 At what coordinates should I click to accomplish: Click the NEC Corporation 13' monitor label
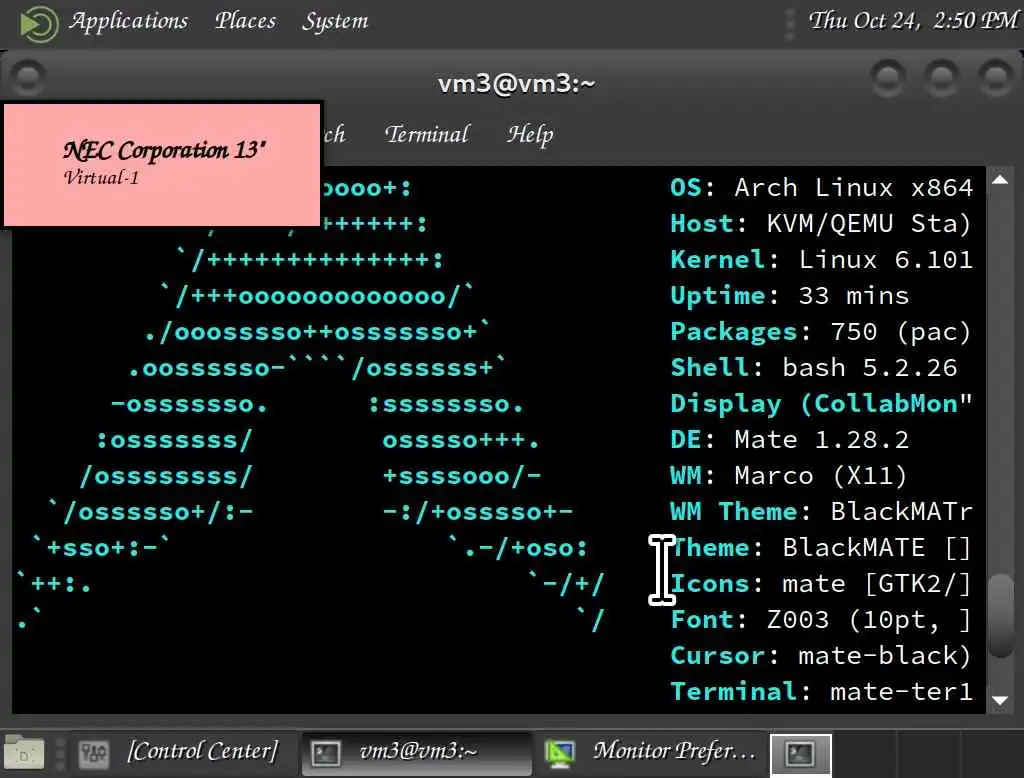(x=164, y=150)
